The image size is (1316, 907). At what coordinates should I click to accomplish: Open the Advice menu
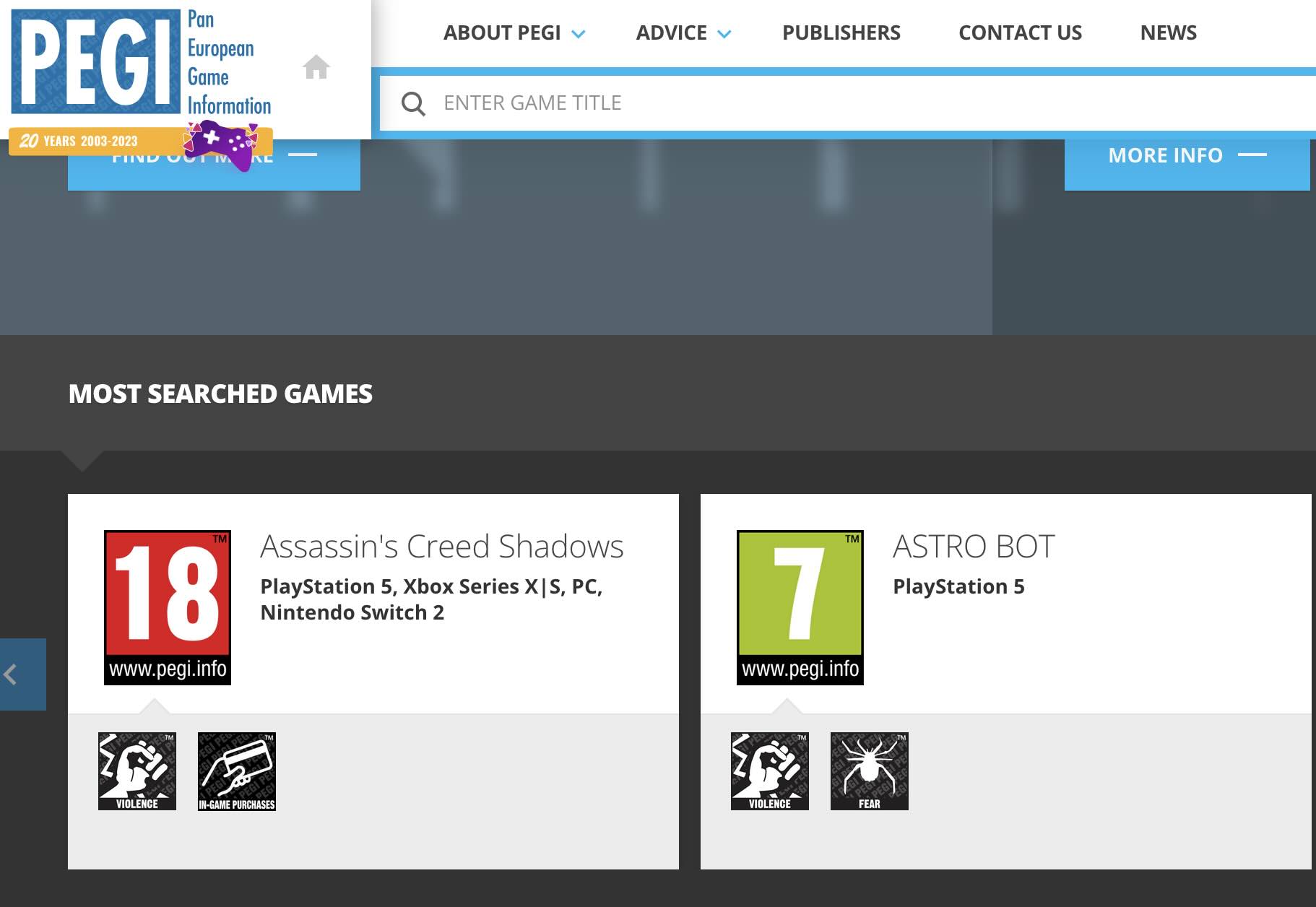[672, 32]
